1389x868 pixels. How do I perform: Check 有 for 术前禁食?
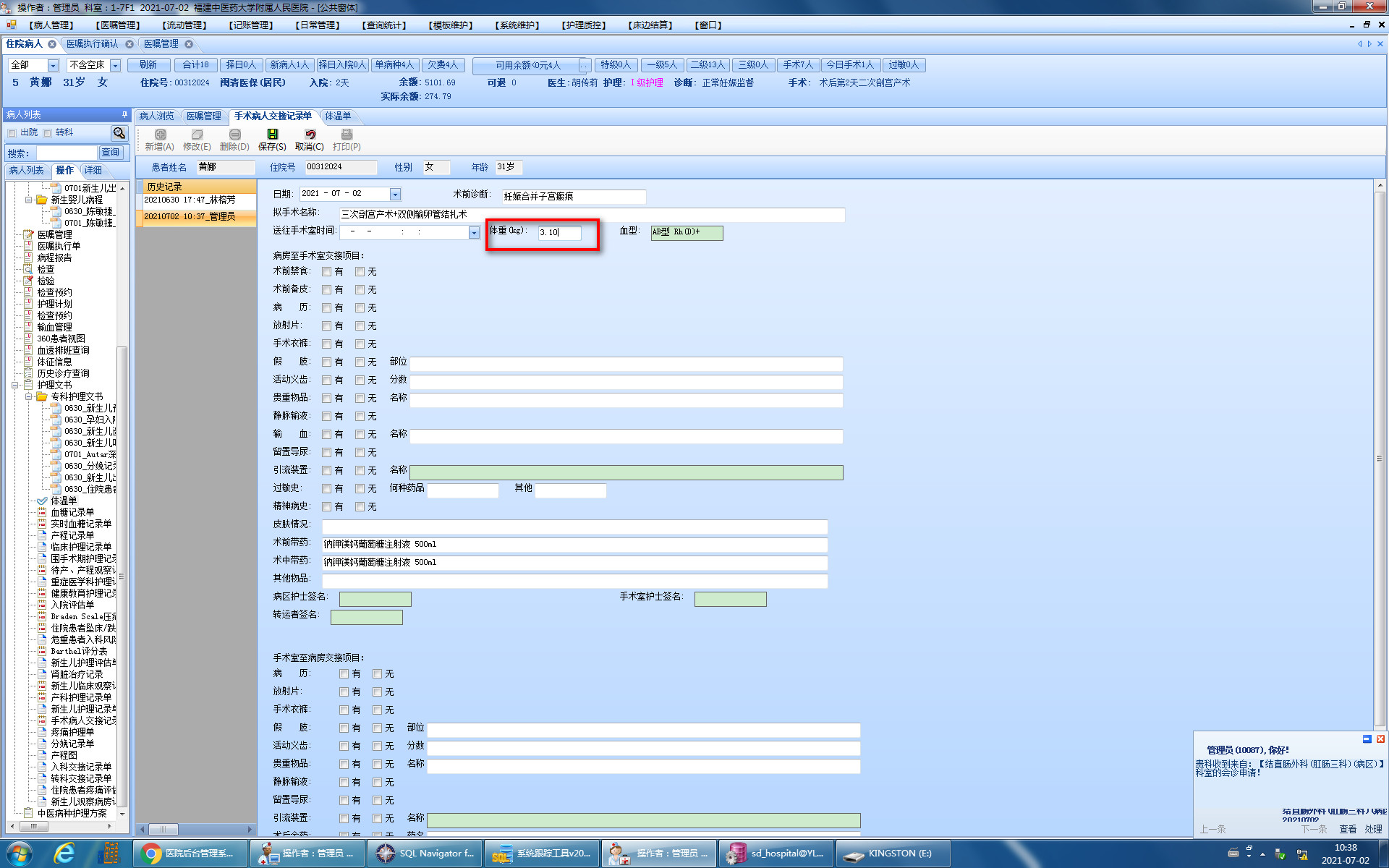coord(327,272)
